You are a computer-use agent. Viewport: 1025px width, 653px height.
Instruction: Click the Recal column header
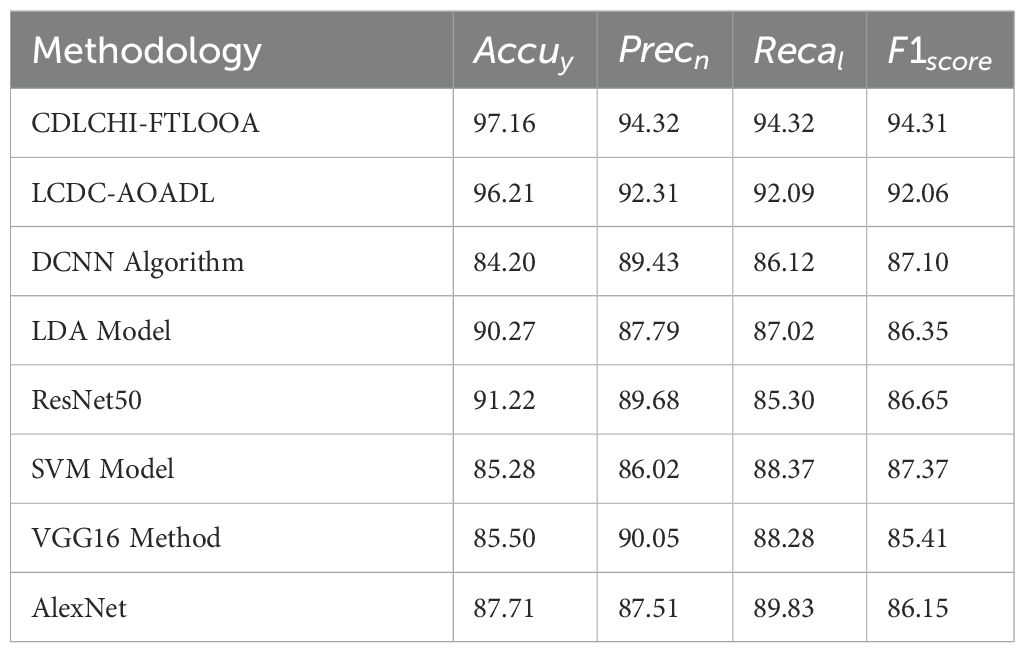798,52
